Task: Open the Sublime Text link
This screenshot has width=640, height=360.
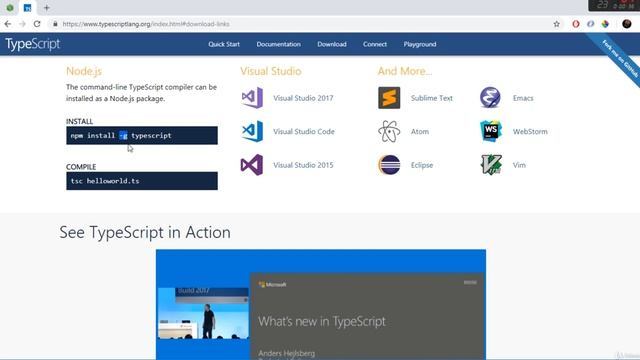Action: click(x=431, y=98)
